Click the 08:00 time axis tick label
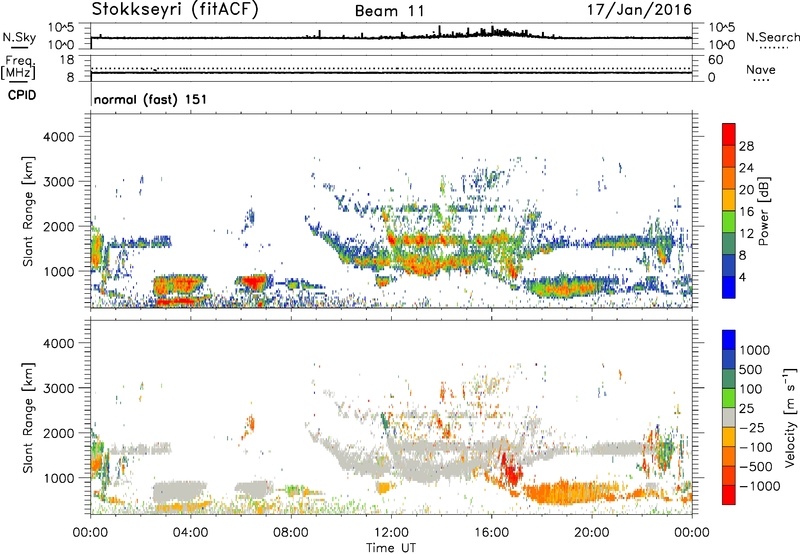Viewport: 800px width, 554px height. point(291,533)
